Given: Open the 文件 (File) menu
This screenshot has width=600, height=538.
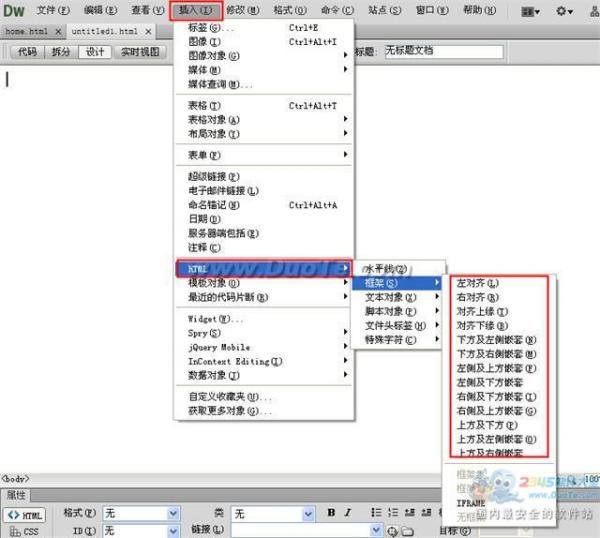Looking at the screenshot, I should coord(53,10).
